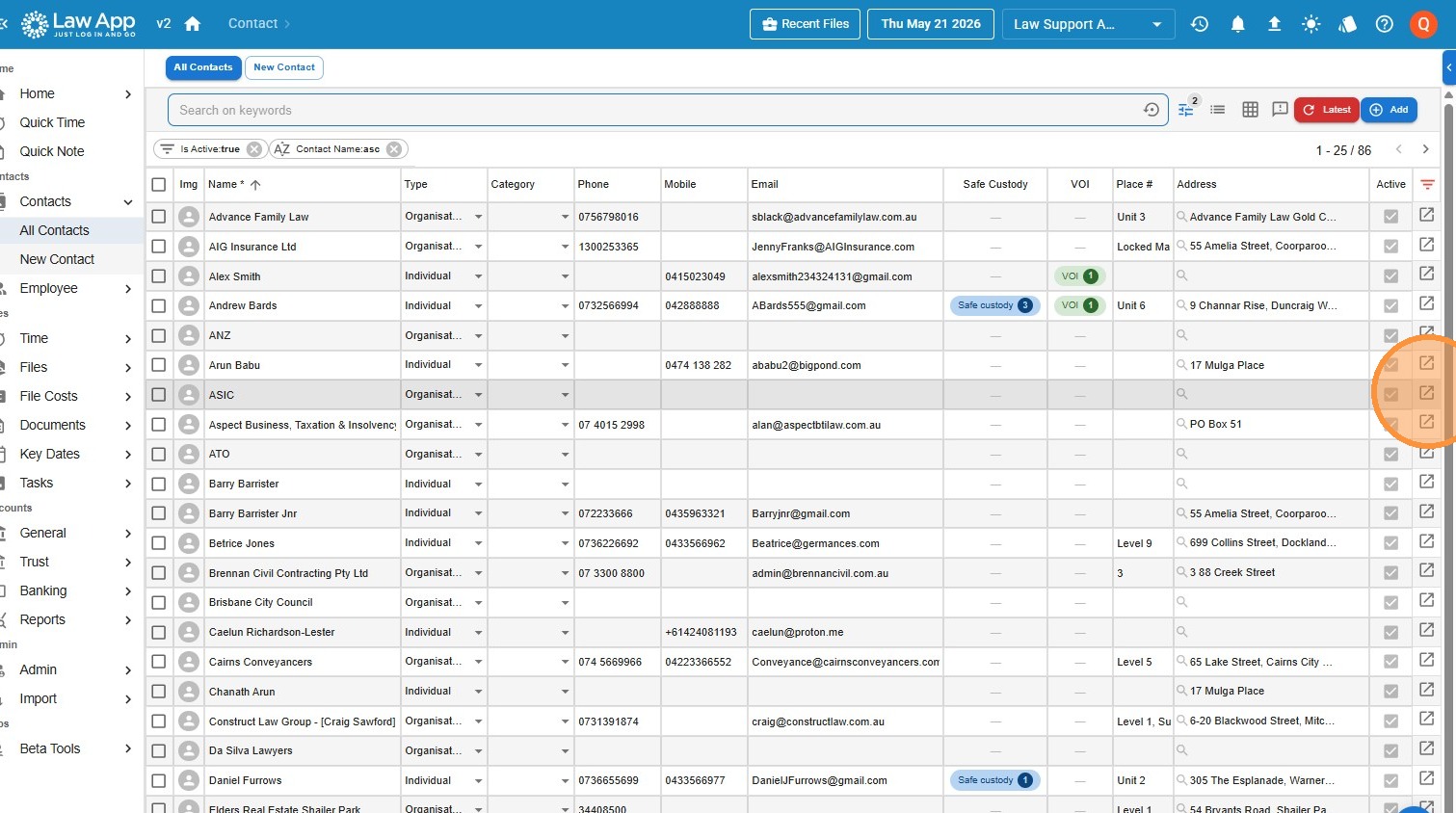Click sort arrow next to Name column

click(255, 184)
